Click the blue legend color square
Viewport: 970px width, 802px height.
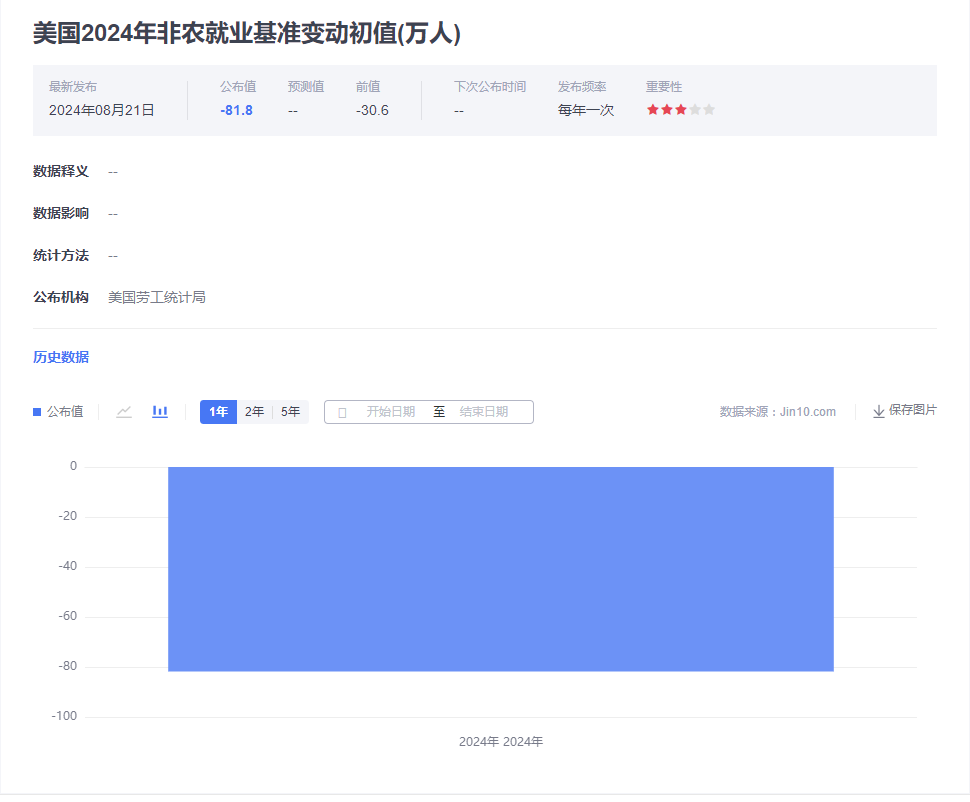[37, 412]
